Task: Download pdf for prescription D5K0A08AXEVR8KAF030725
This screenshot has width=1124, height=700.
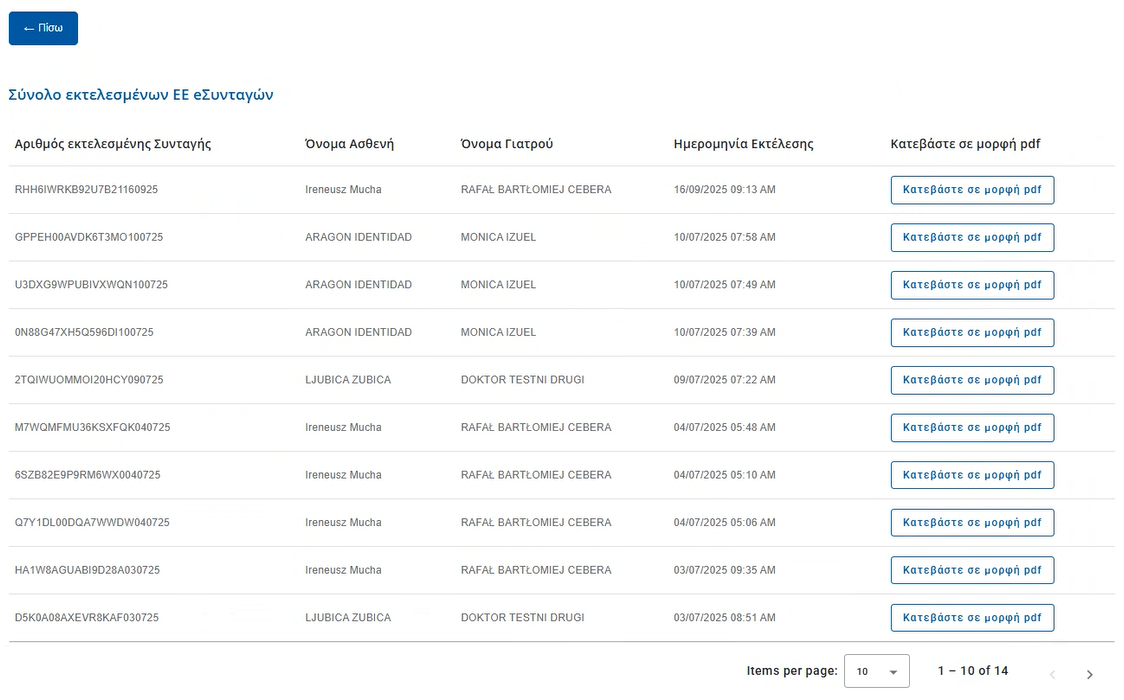Action: [971, 617]
